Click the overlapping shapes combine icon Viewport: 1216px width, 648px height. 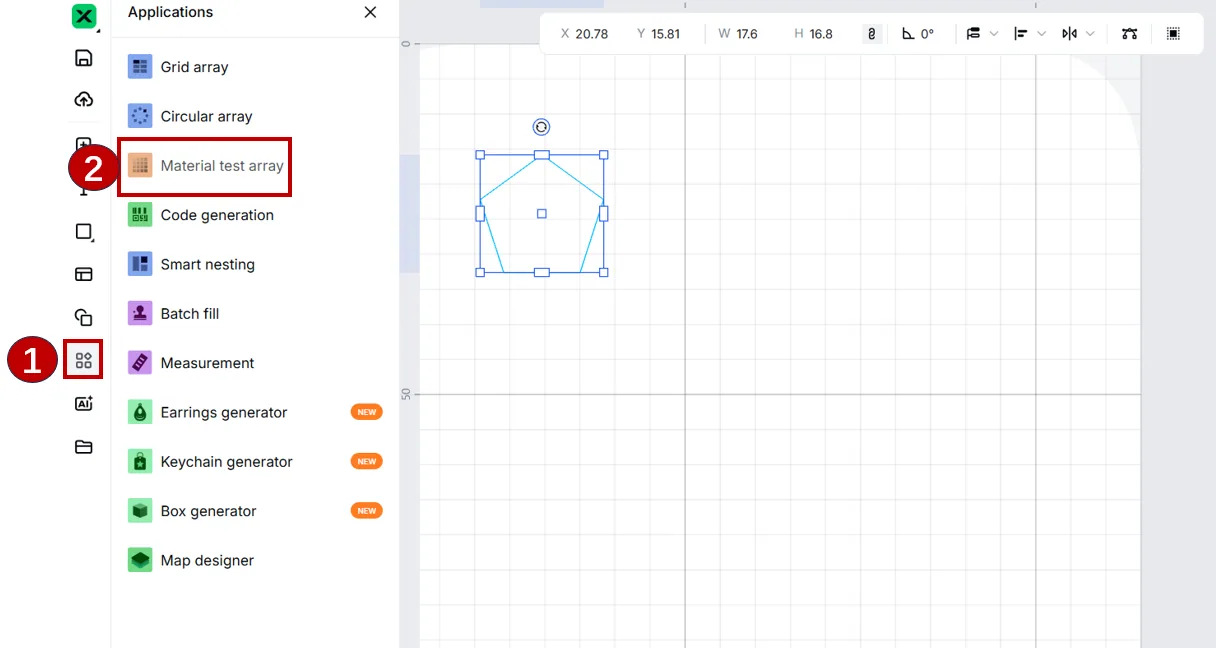tap(84, 317)
